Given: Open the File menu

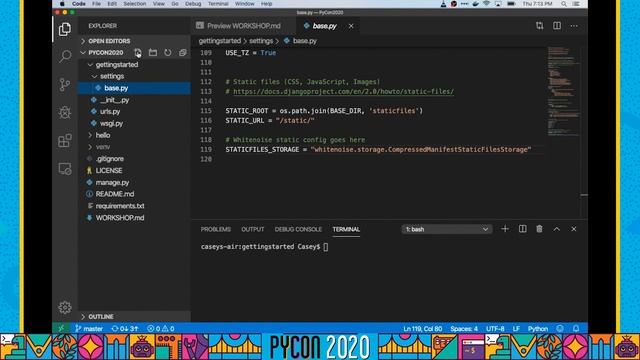Looking at the screenshot, I should pos(96,4).
